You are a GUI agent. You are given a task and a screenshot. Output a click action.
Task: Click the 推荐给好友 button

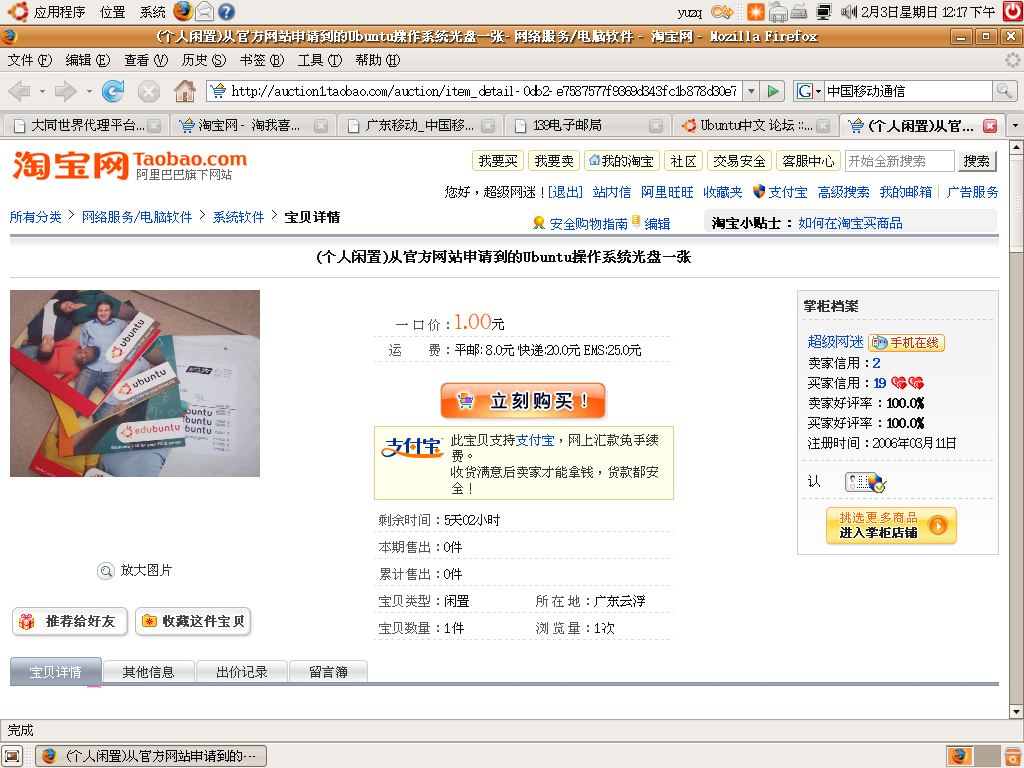[71, 621]
